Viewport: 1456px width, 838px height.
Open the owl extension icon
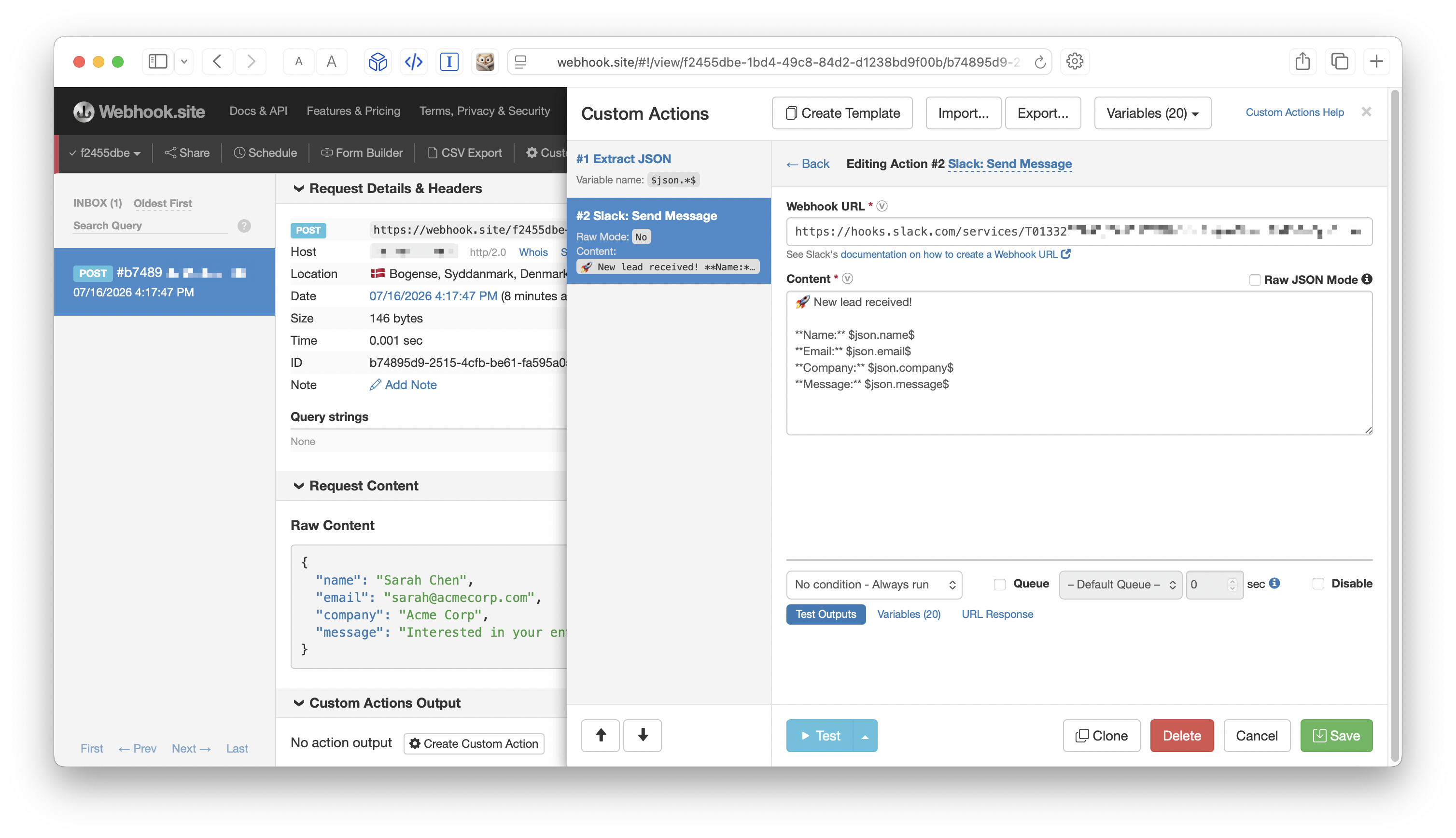pos(485,62)
